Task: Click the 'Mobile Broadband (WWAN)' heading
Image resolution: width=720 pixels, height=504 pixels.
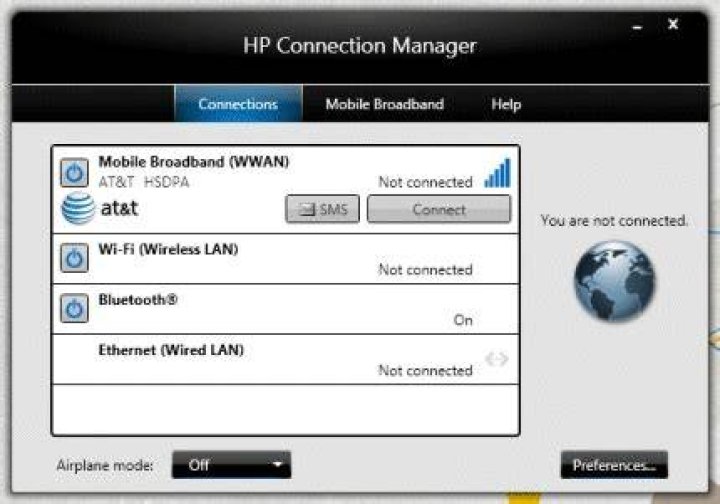Action: 194,162
